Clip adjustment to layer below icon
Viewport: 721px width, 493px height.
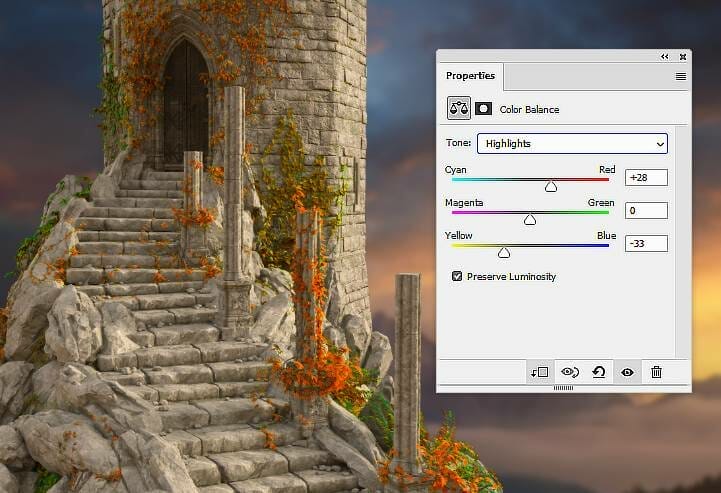pyautogui.click(x=539, y=372)
